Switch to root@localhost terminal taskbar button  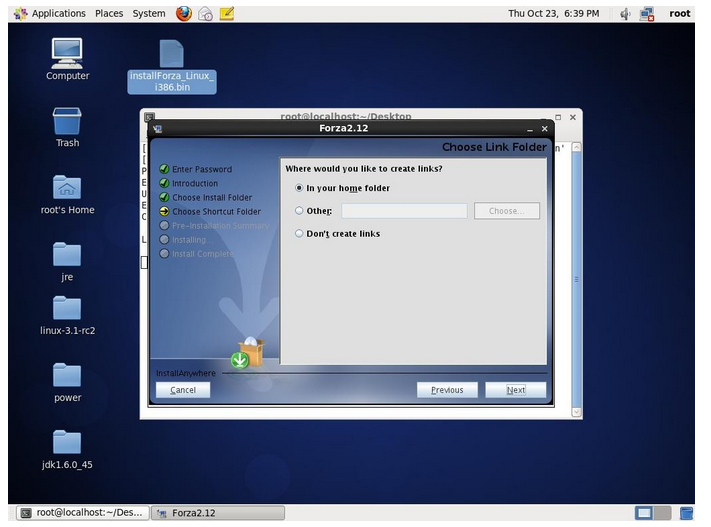pos(83,513)
